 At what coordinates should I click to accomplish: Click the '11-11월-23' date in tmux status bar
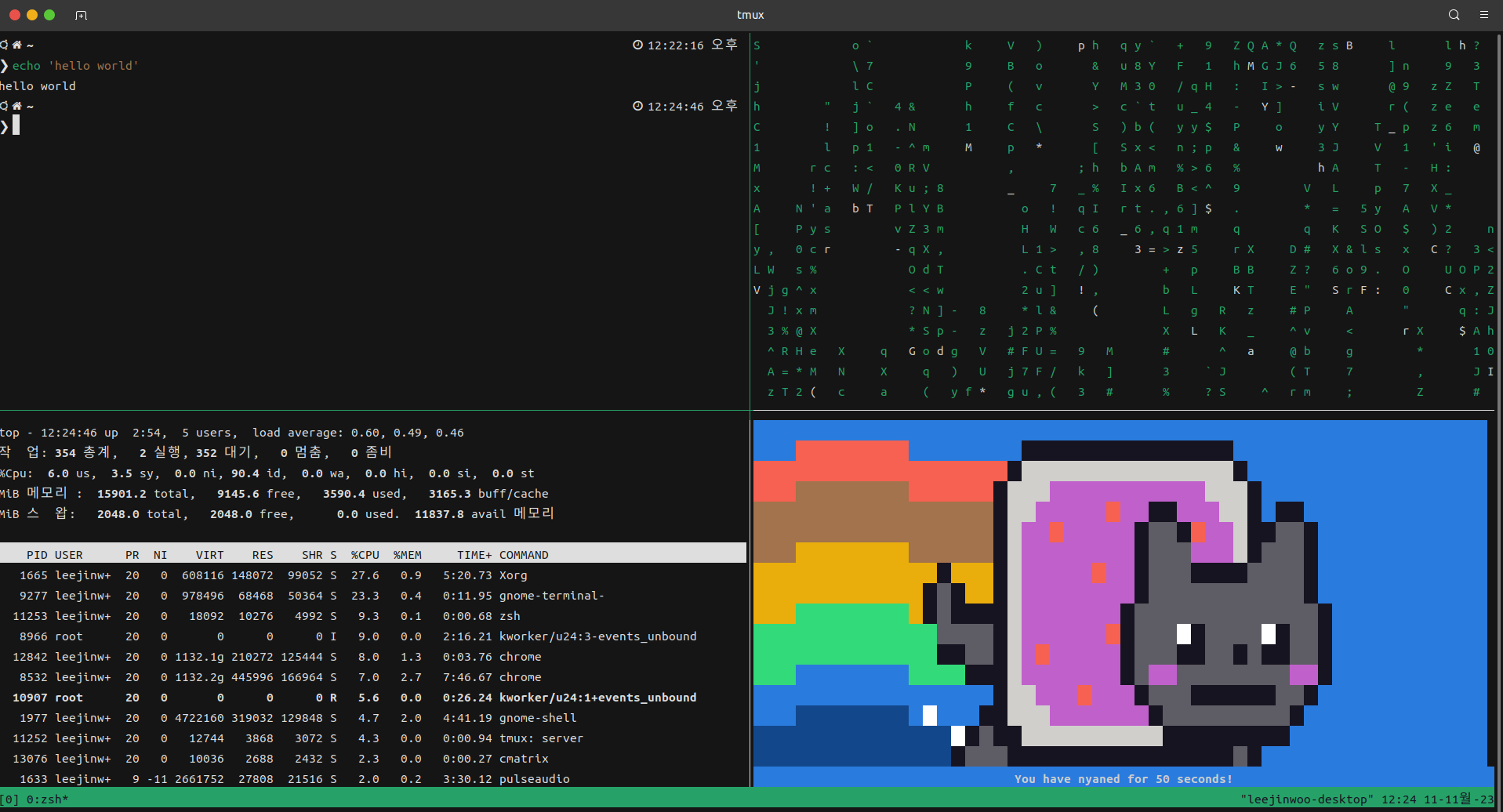click(1459, 799)
